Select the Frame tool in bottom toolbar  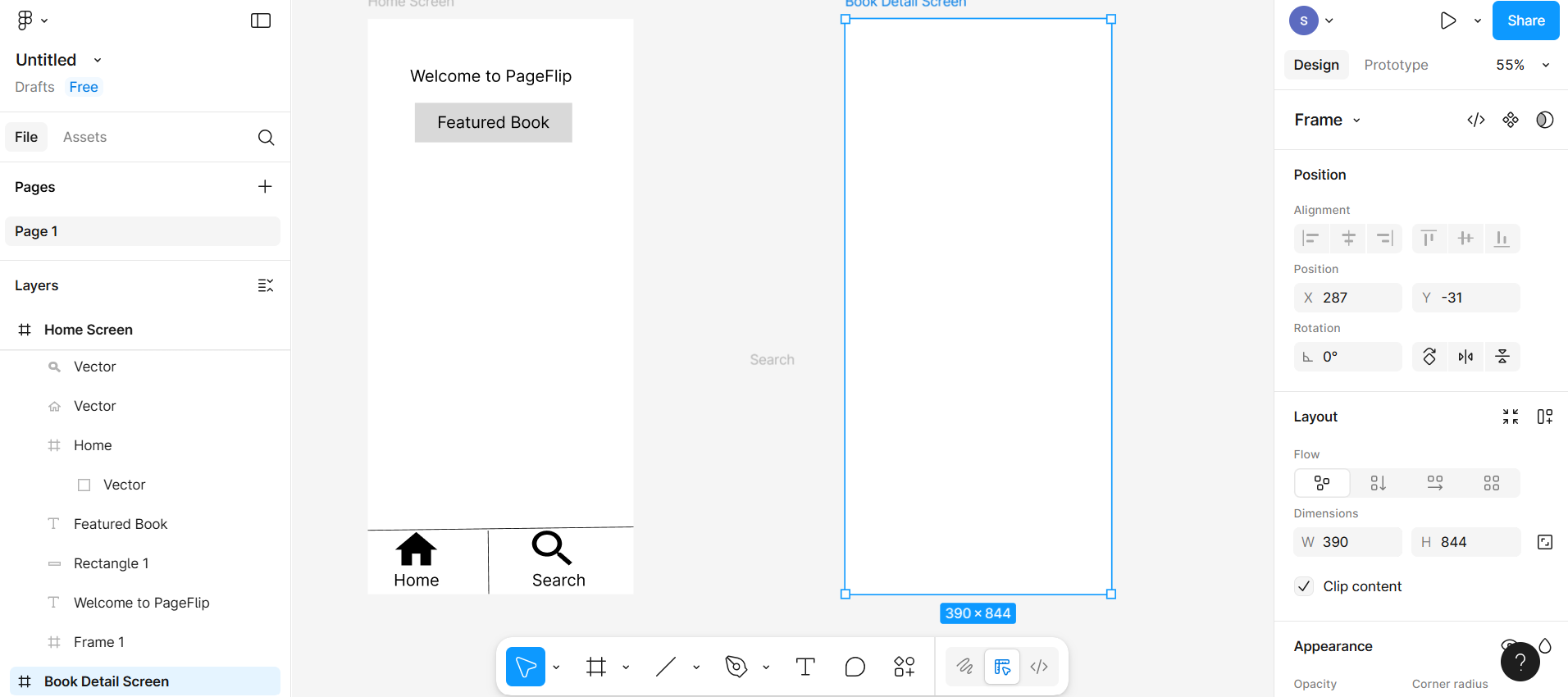tap(596, 667)
